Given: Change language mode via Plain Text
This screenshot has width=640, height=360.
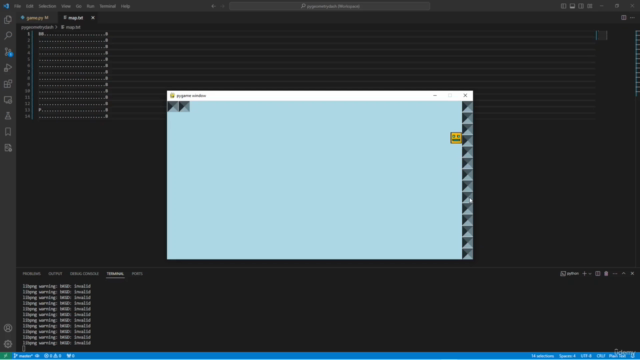Looking at the screenshot, I should pyautogui.click(x=617, y=356).
